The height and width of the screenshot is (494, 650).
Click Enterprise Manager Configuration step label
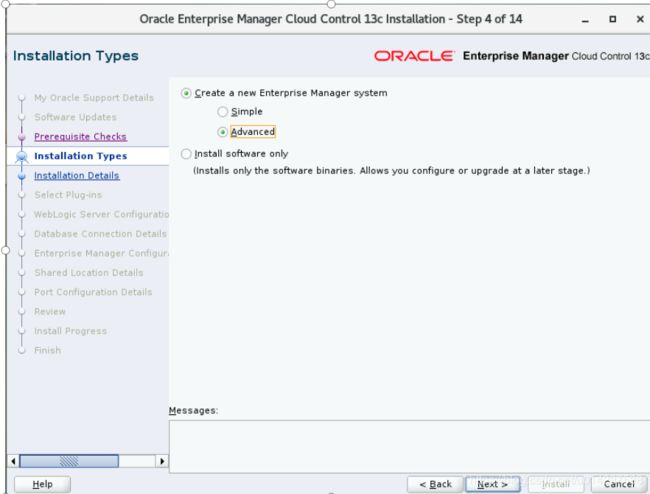click(x=101, y=253)
